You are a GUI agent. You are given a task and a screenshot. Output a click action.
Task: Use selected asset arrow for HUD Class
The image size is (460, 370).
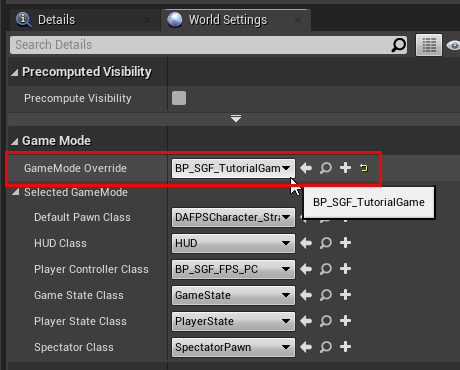click(306, 243)
